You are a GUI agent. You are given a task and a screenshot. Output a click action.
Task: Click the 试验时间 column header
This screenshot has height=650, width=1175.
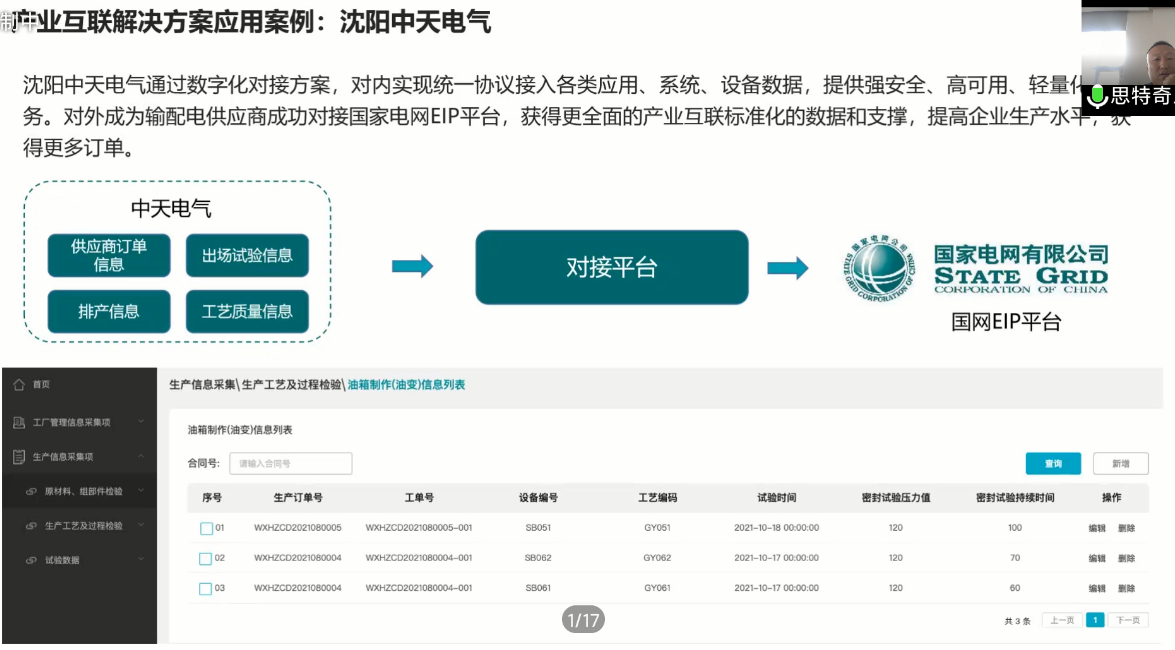point(776,498)
